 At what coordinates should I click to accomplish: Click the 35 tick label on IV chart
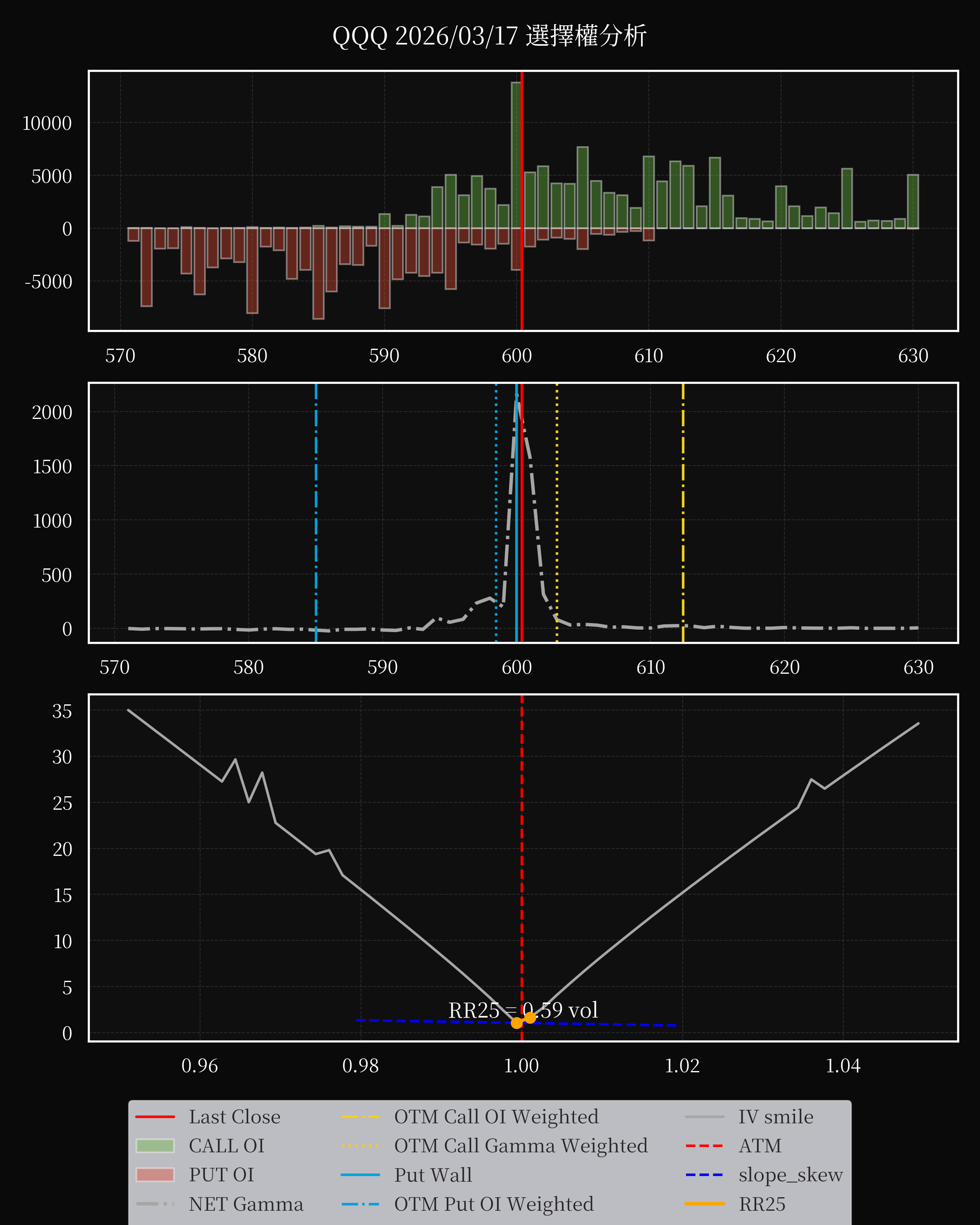[x=62, y=711]
